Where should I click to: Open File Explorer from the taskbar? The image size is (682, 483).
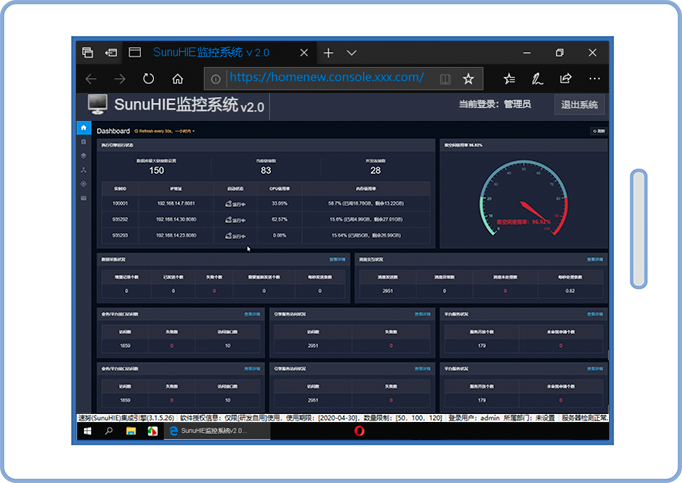pos(130,431)
